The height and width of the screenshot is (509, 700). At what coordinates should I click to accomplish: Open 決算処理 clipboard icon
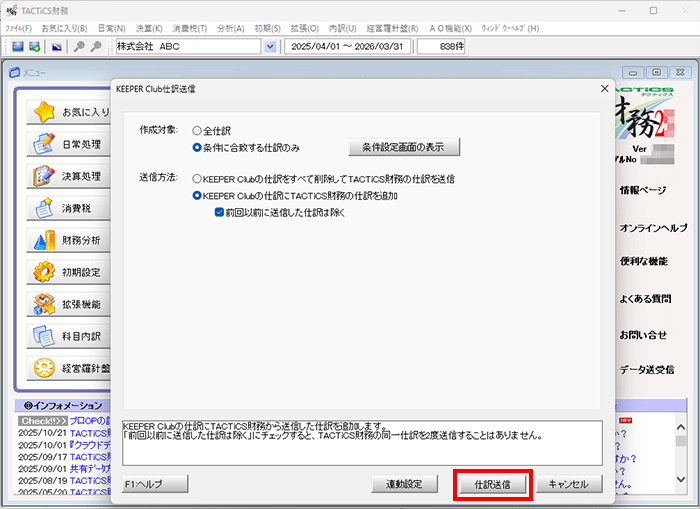pyautogui.click(x=44, y=176)
